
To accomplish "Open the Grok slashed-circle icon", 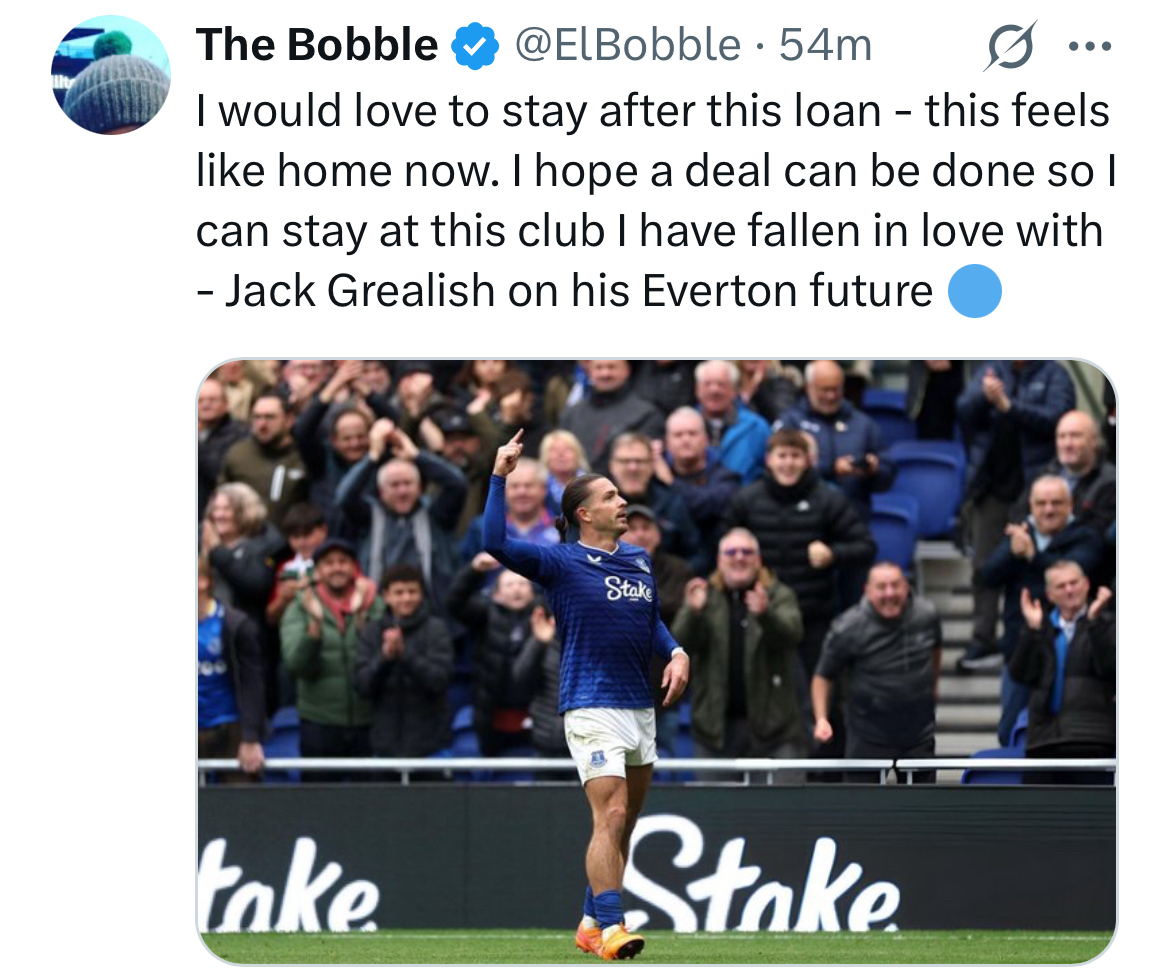I will pyautogui.click(x=1009, y=46).
